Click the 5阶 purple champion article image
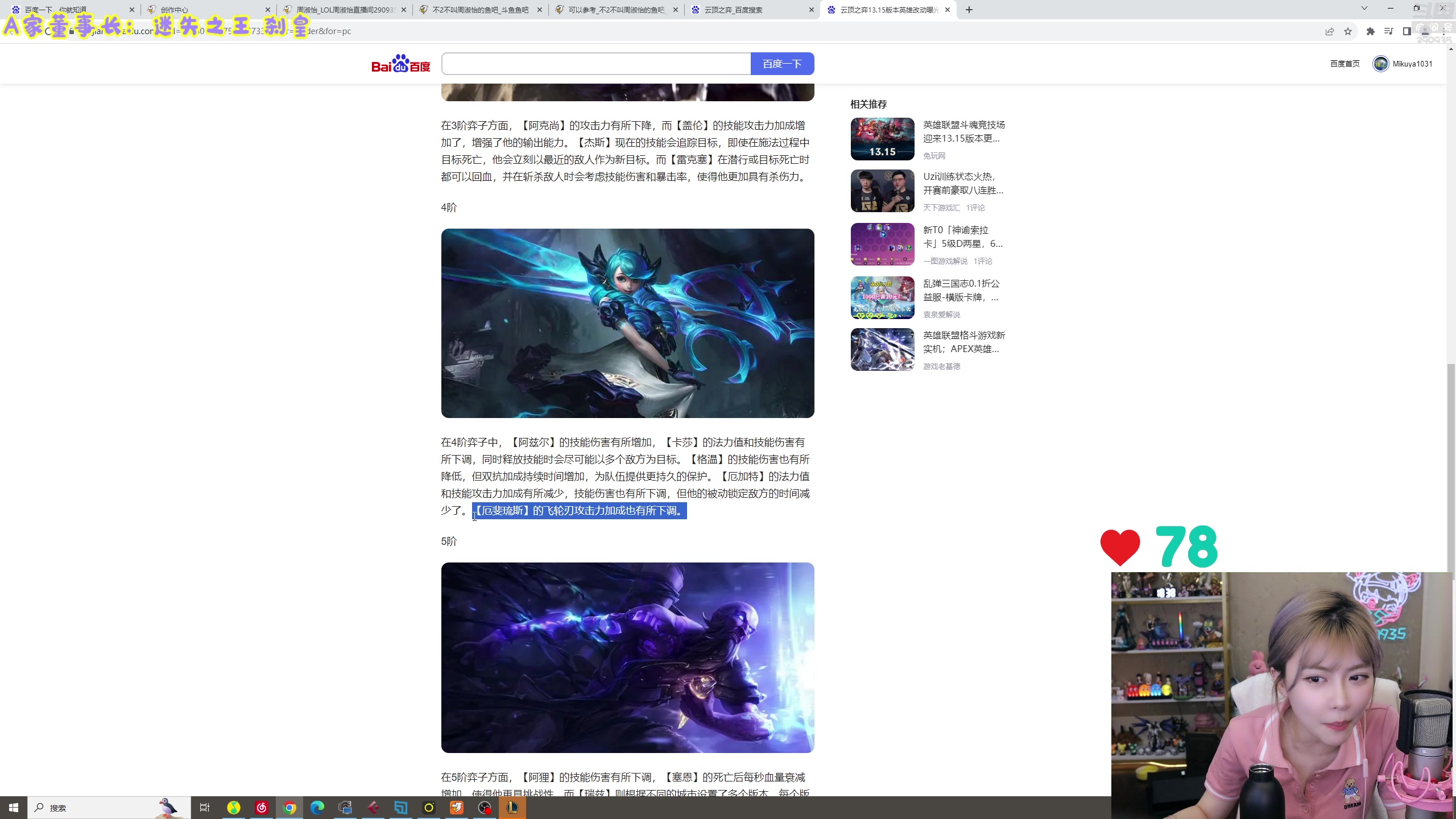 (627, 657)
